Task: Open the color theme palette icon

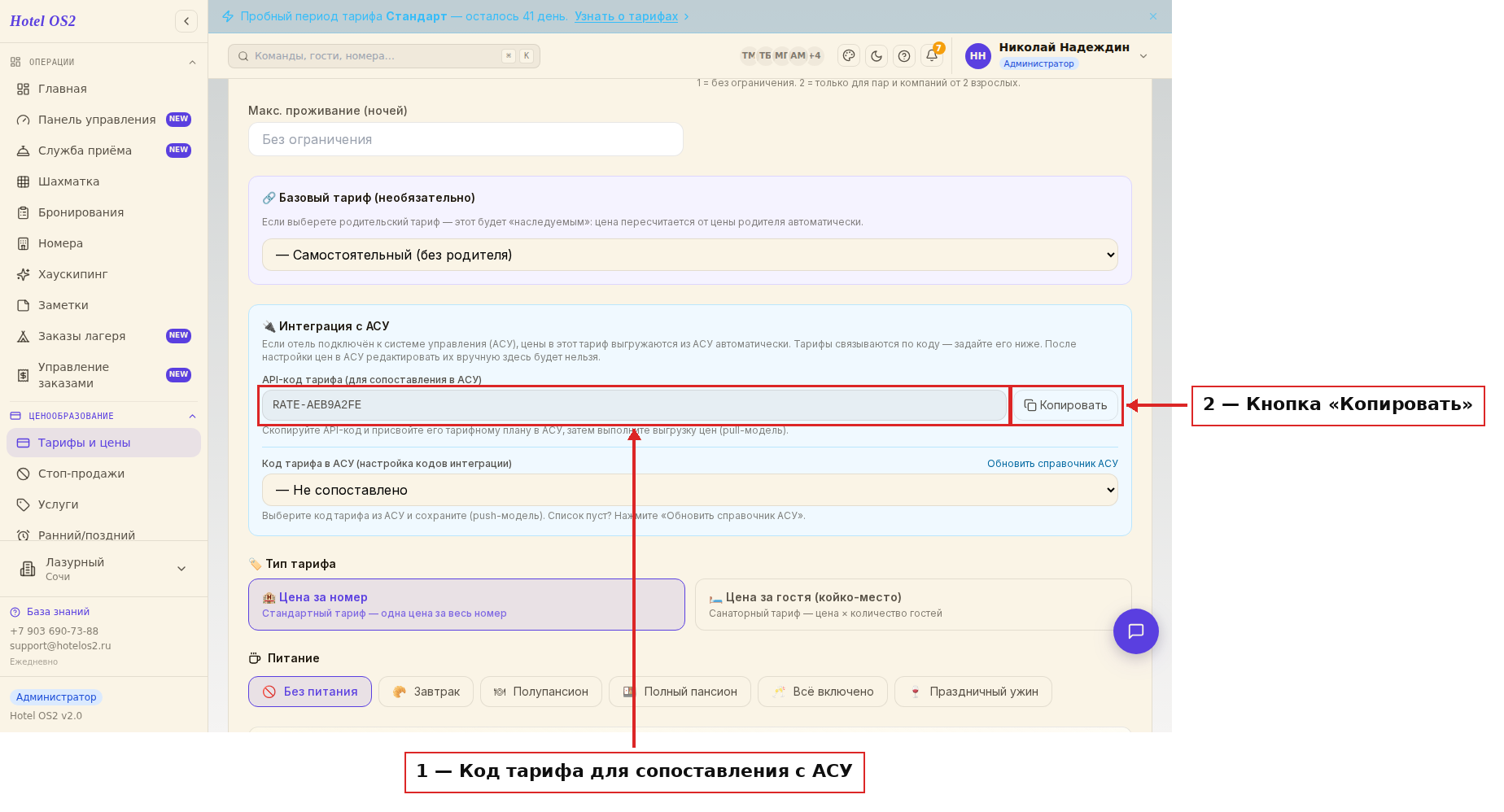Action: click(x=849, y=56)
